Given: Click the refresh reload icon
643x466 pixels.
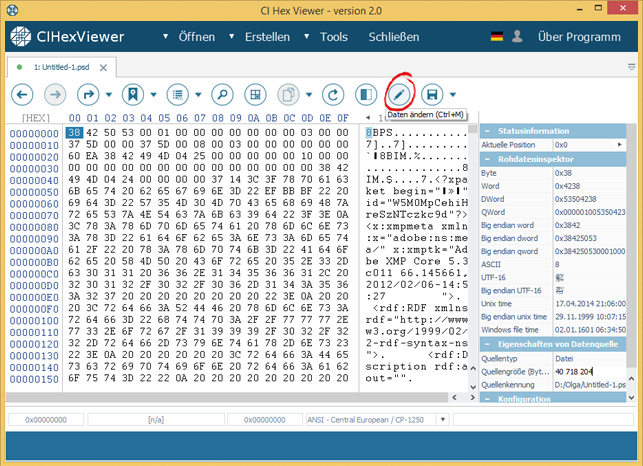Looking at the screenshot, I should click(332, 95).
